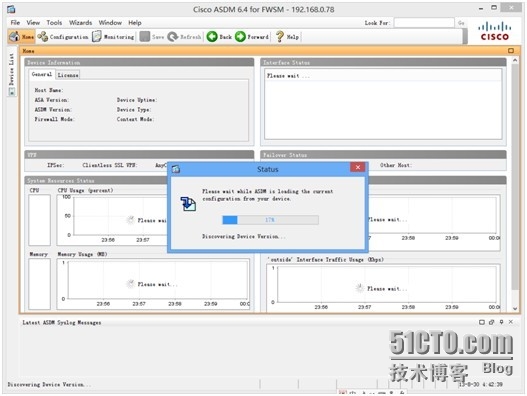Screen dimensions: 527x396
Task: Click the Status dialog title icon
Action: pos(176,169)
